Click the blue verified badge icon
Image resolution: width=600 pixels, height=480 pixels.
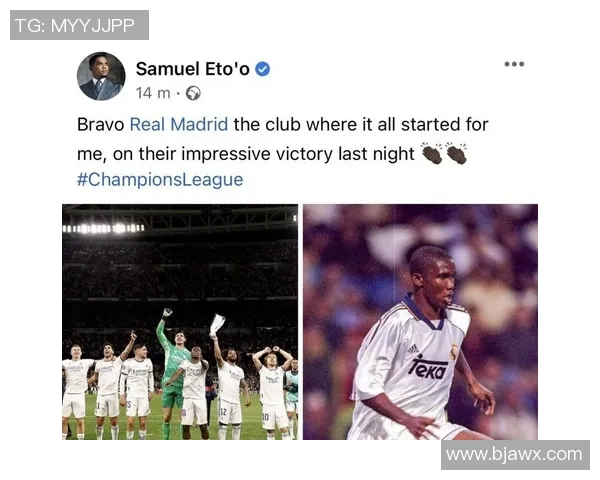[x=262, y=69]
